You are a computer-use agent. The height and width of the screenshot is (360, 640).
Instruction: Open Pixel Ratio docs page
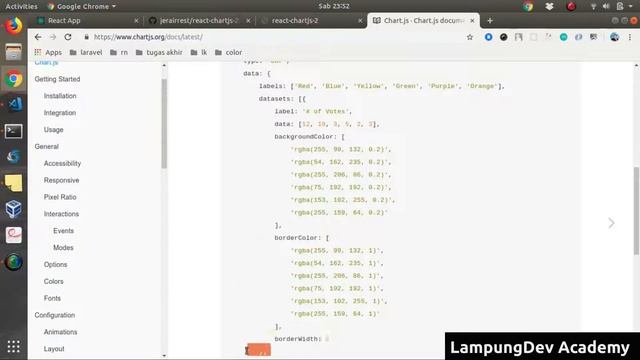60,197
